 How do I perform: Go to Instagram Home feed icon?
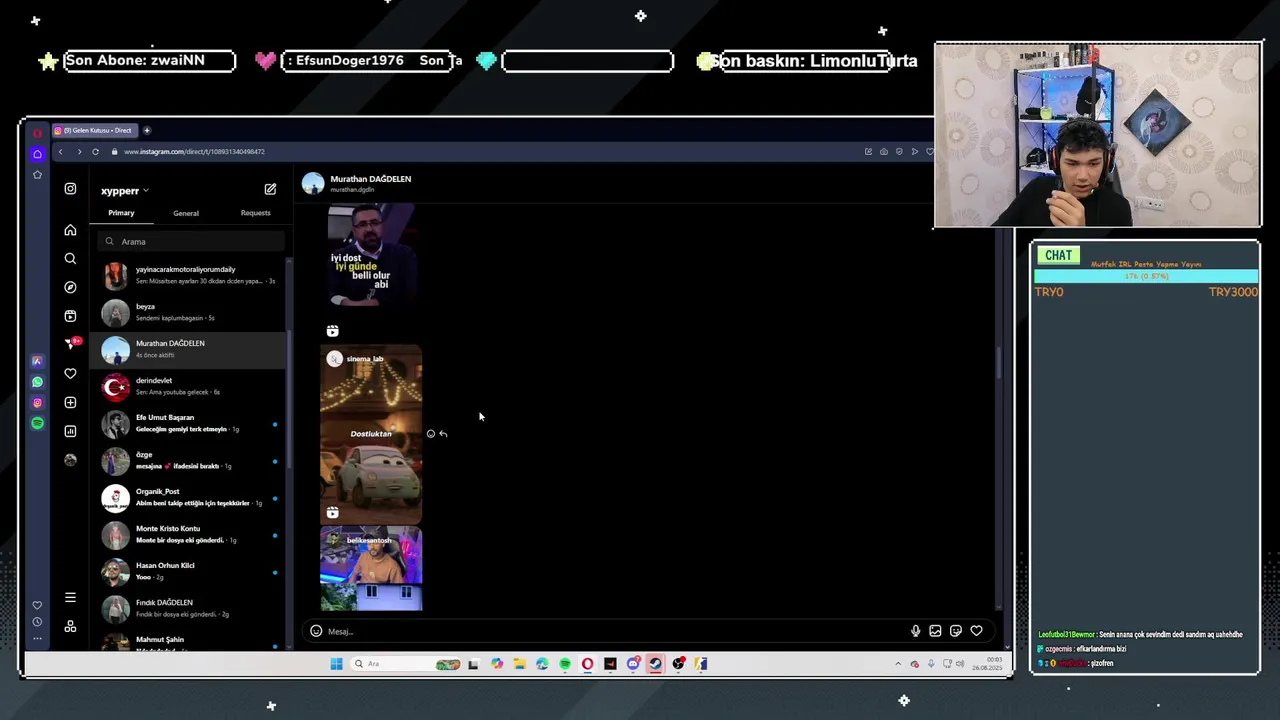point(70,230)
